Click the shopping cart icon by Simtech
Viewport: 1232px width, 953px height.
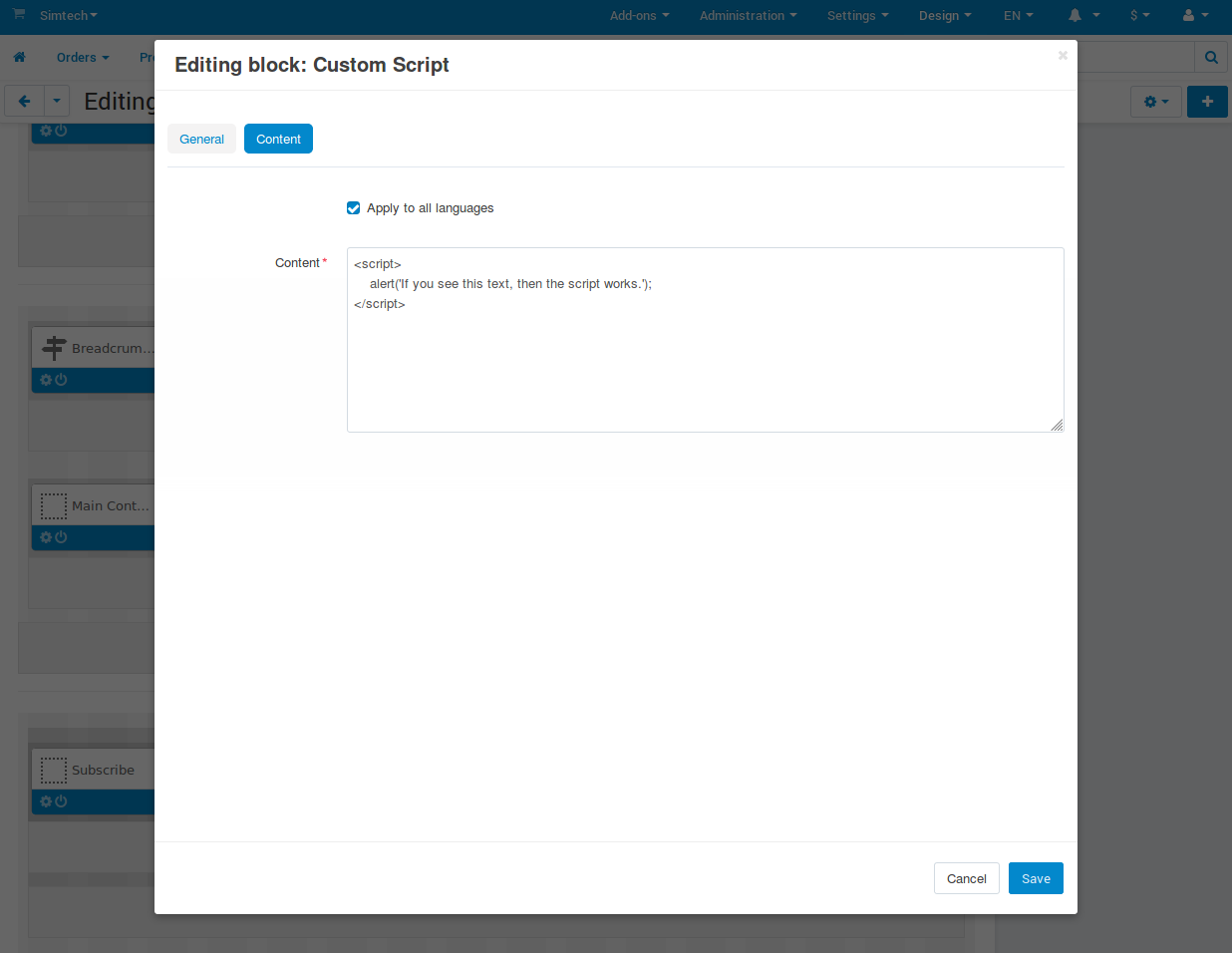[x=19, y=14]
